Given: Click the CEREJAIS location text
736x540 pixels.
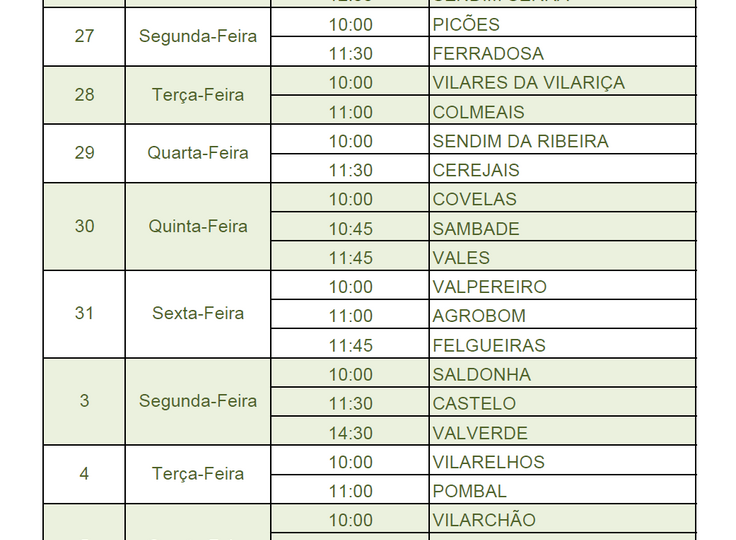Looking at the screenshot, I should (475, 170).
